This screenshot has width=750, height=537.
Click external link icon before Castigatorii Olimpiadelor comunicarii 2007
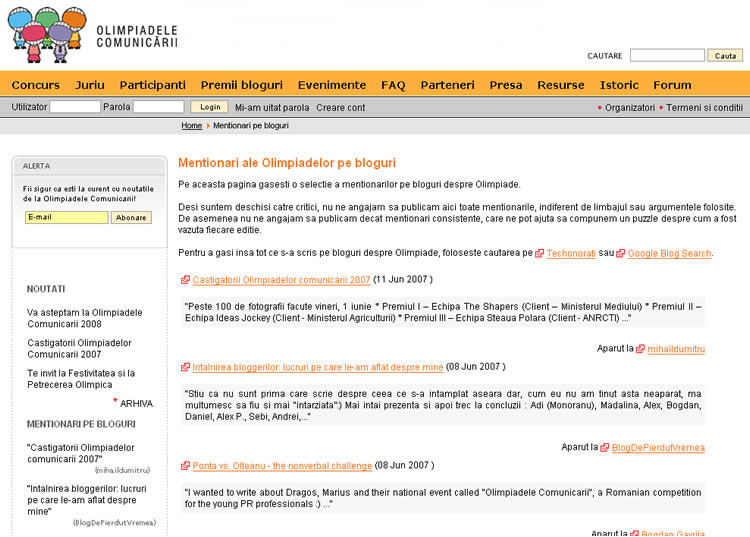pyautogui.click(x=185, y=280)
